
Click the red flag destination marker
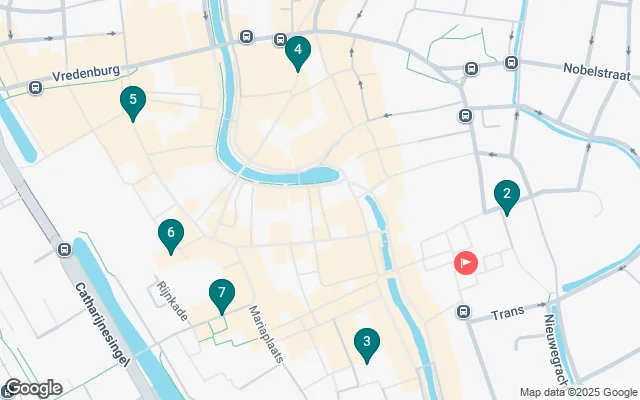[x=466, y=263]
